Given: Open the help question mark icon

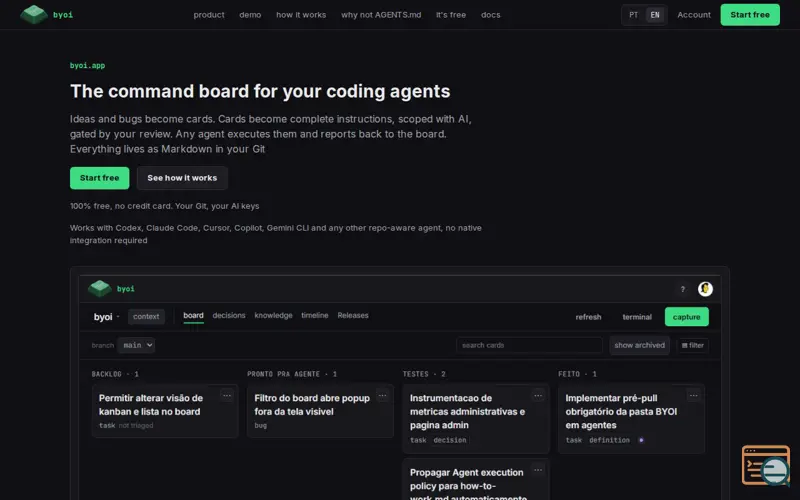Looking at the screenshot, I should tap(683, 289).
